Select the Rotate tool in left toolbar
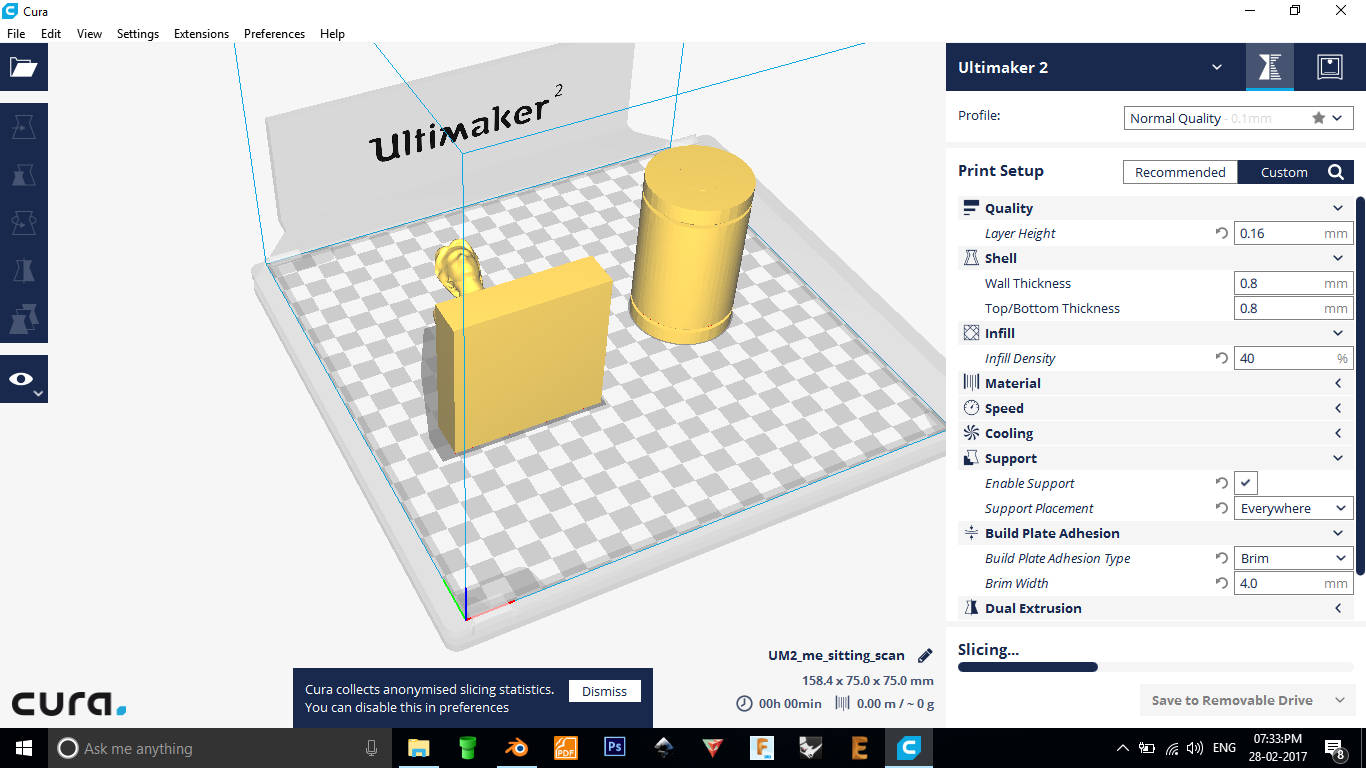This screenshot has width=1366, height=768. click(23, 223)
